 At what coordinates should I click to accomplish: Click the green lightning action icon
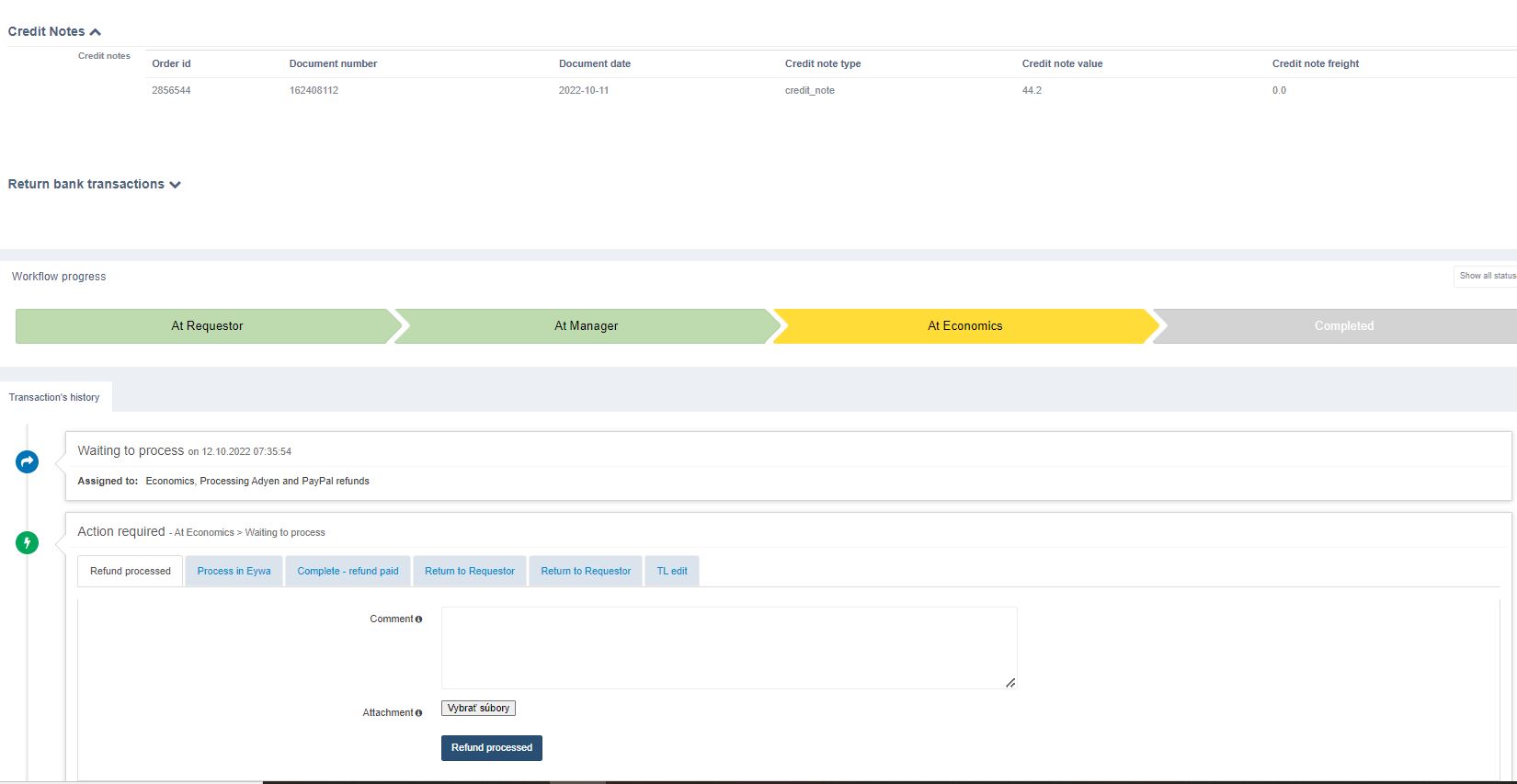(x=28, y=542)
